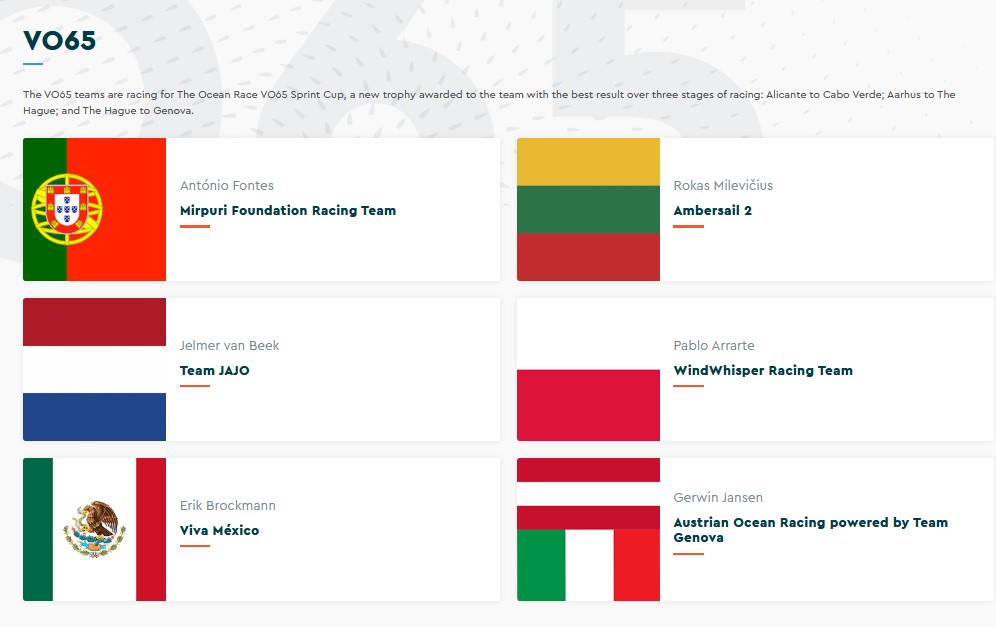Select skipper Erik Brockmann
This screenshot has height=627, width=996.
pos(228,505)
